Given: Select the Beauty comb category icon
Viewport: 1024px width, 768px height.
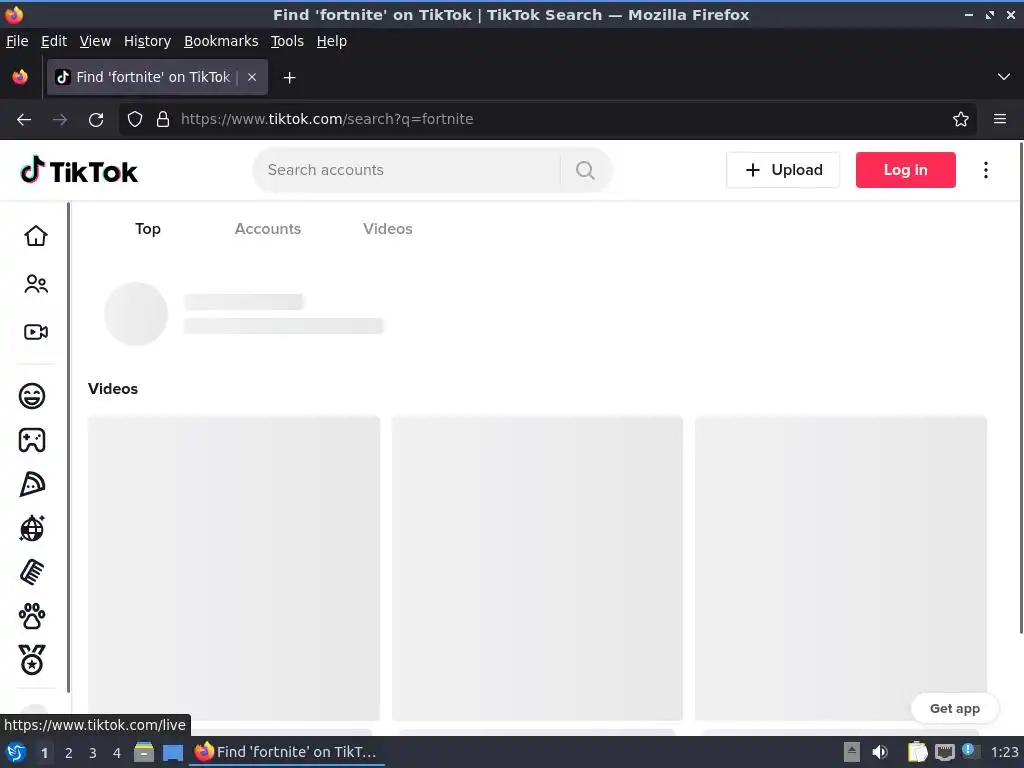Looking at the screenshot, I should (x=32, y=572).
